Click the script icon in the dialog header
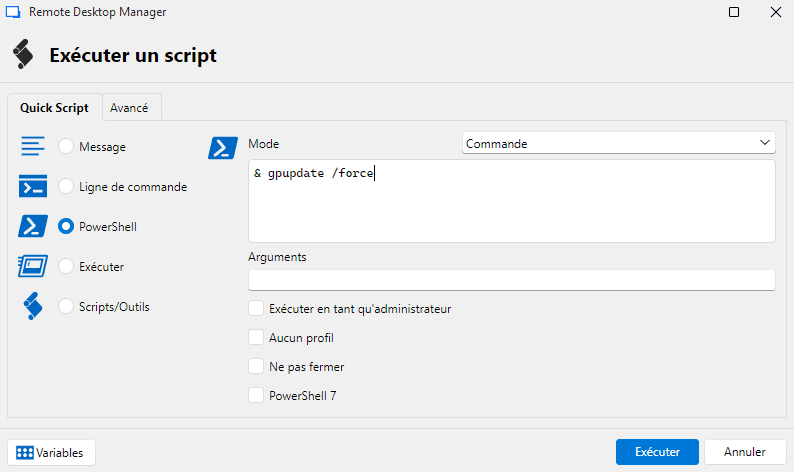The width and height of the screenshot is (794, 472). (x=23, y=54)
